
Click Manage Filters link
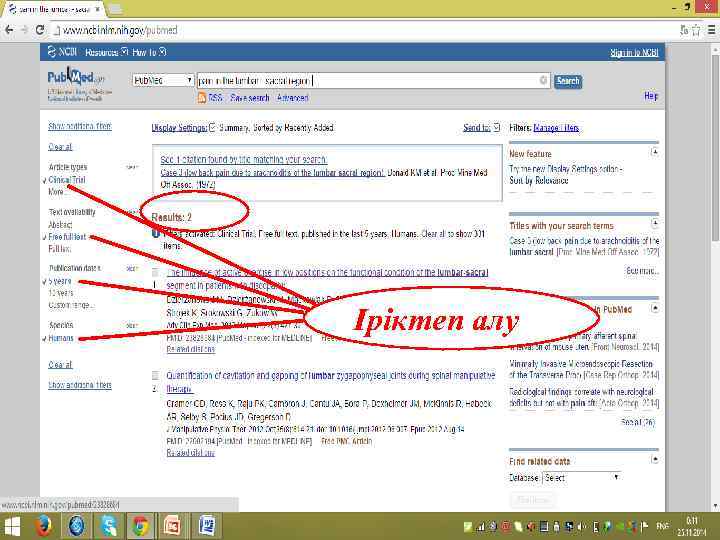coord(556,128)
